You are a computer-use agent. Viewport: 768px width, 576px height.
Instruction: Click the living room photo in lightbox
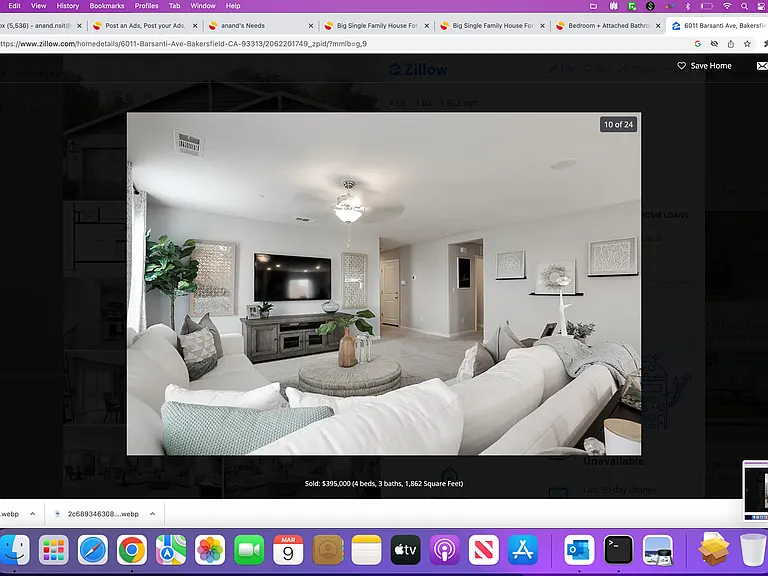[384, 284]
